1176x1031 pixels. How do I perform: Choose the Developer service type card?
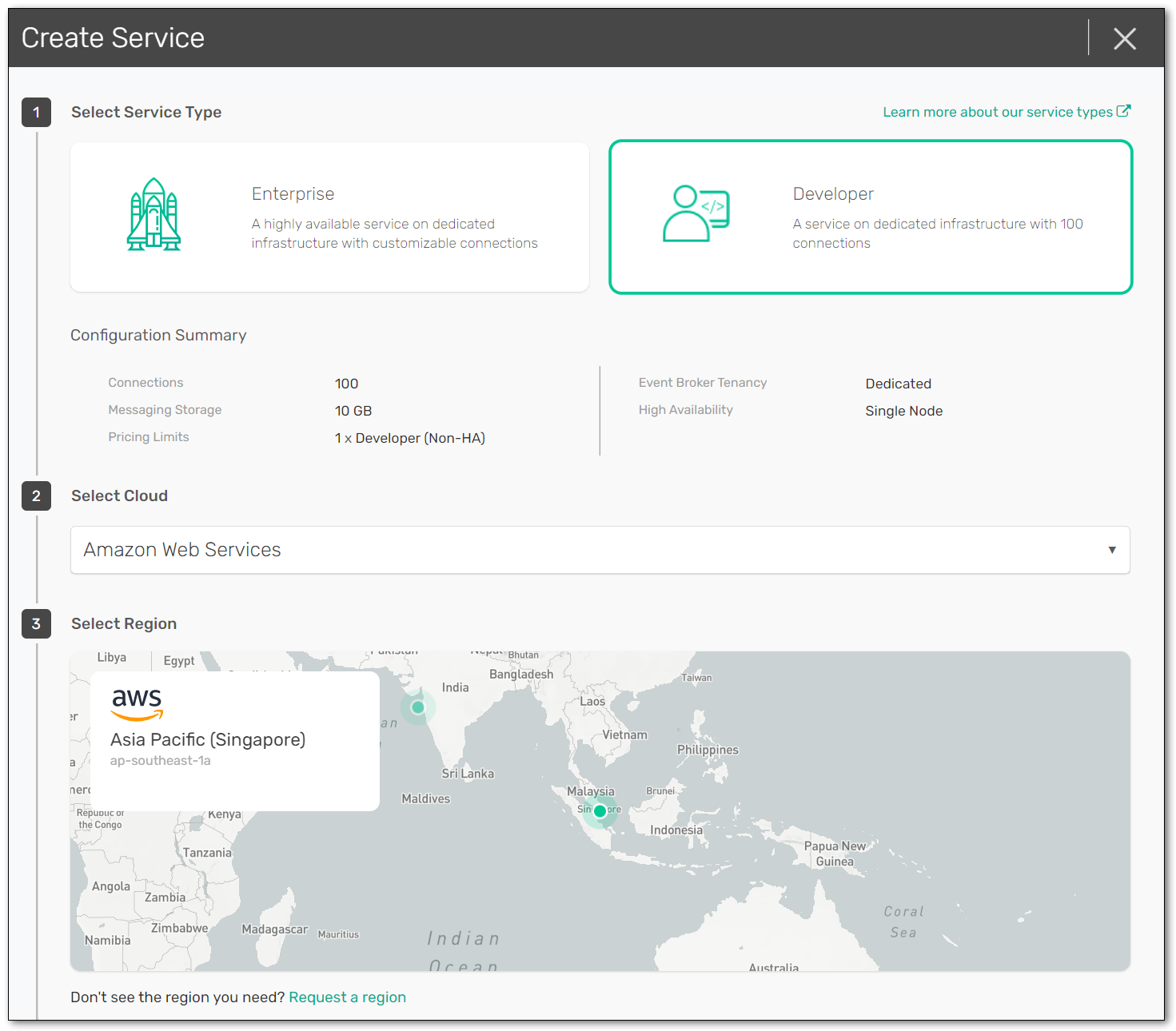(x=871, y=217)
